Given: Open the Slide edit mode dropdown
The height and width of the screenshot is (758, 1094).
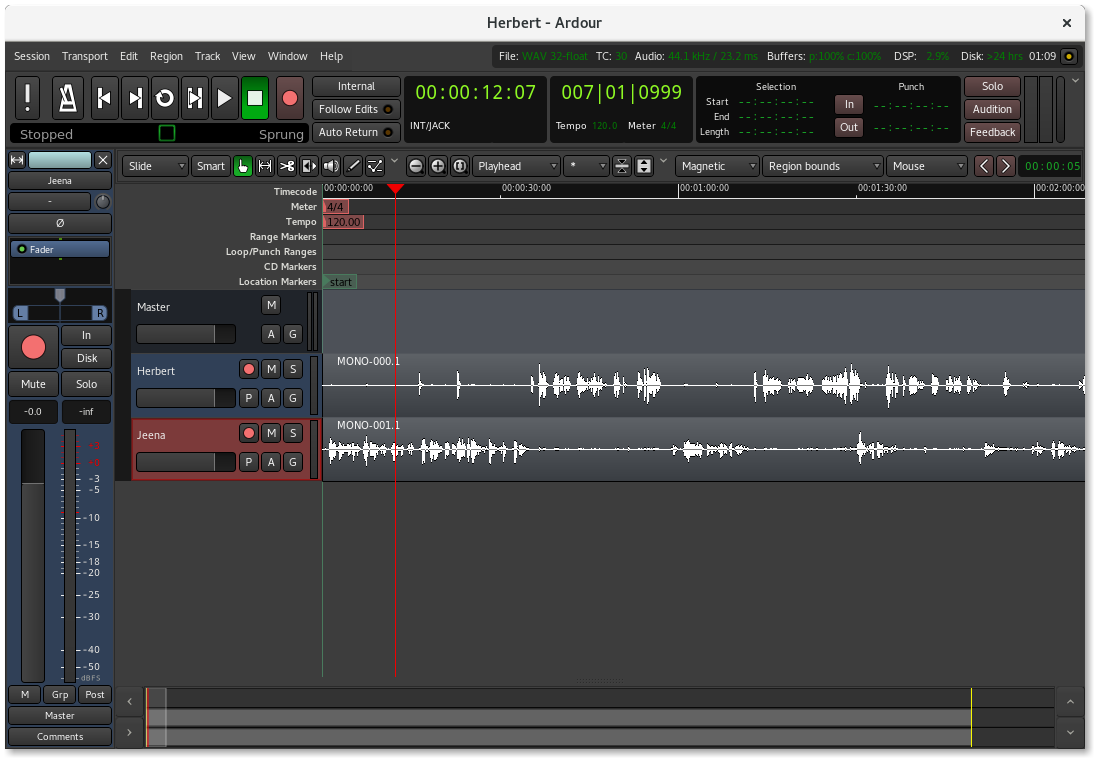Looking at the screenshot, I should pyautogui.click(x=156, y=166).
